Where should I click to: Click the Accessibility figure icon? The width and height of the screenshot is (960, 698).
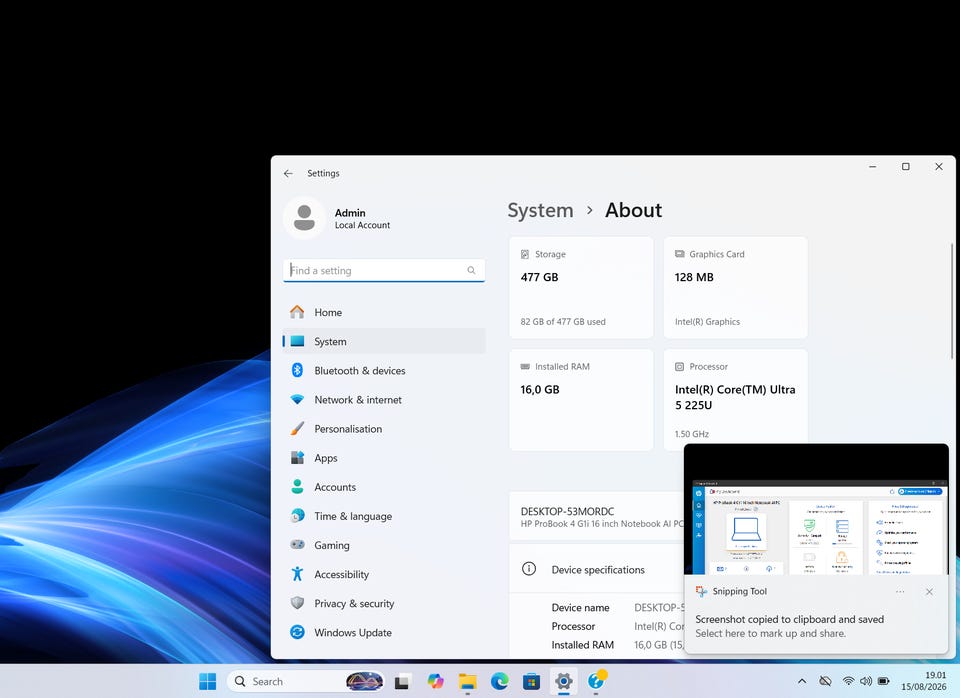[298, 574]
